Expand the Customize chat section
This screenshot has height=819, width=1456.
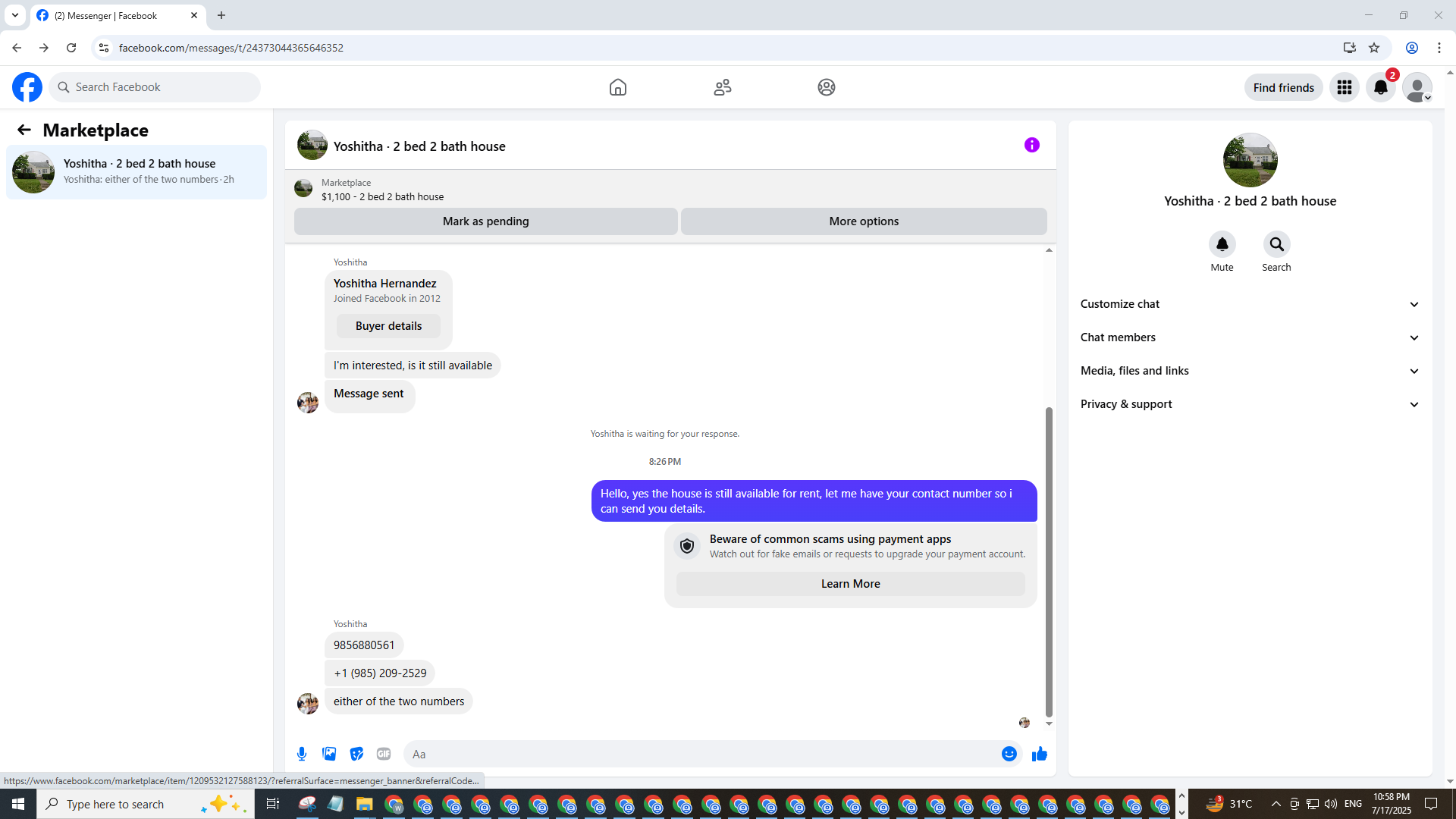point(1250,304)
